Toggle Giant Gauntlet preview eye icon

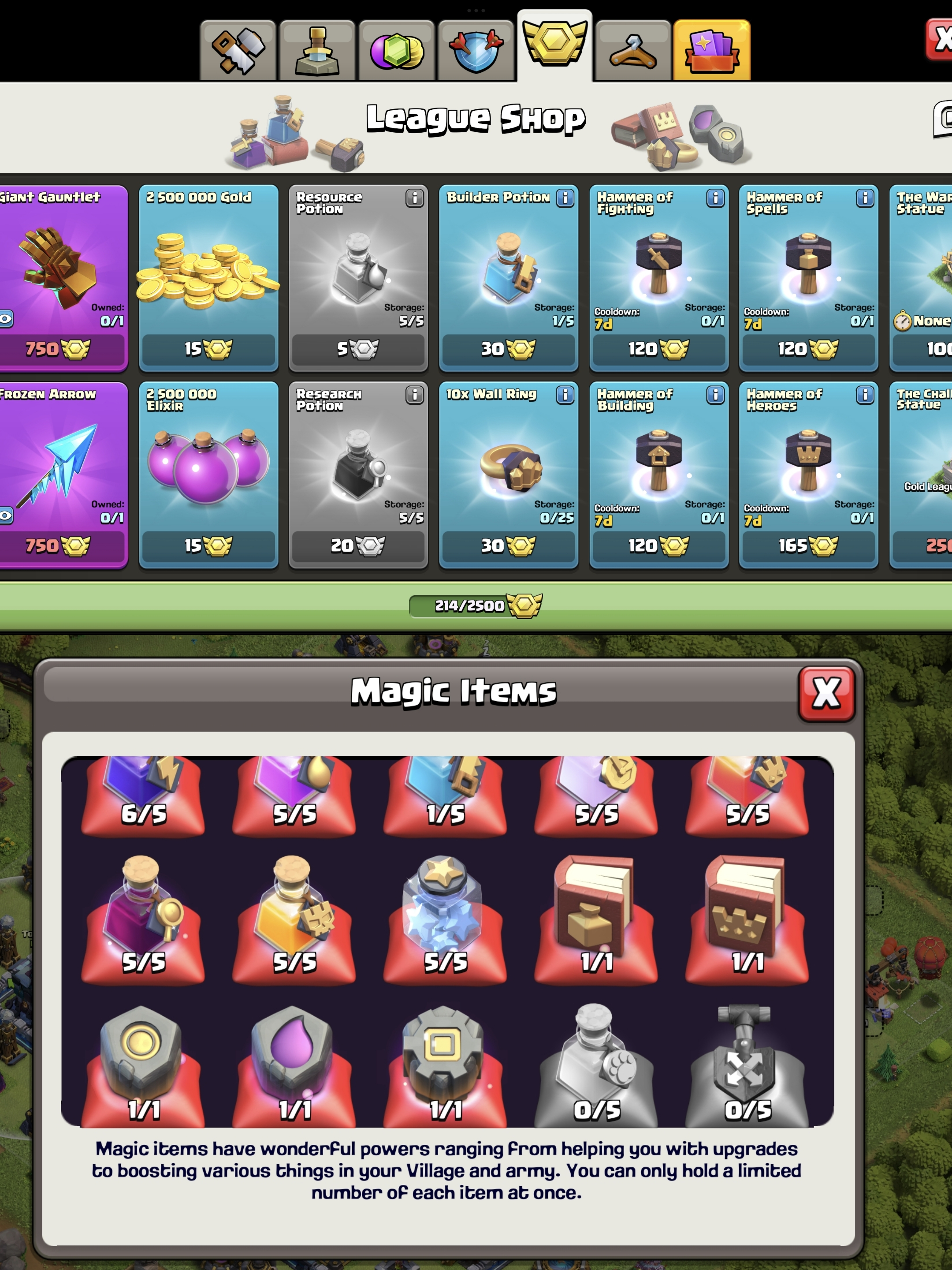pyautogui.click(x=6, y=319)
